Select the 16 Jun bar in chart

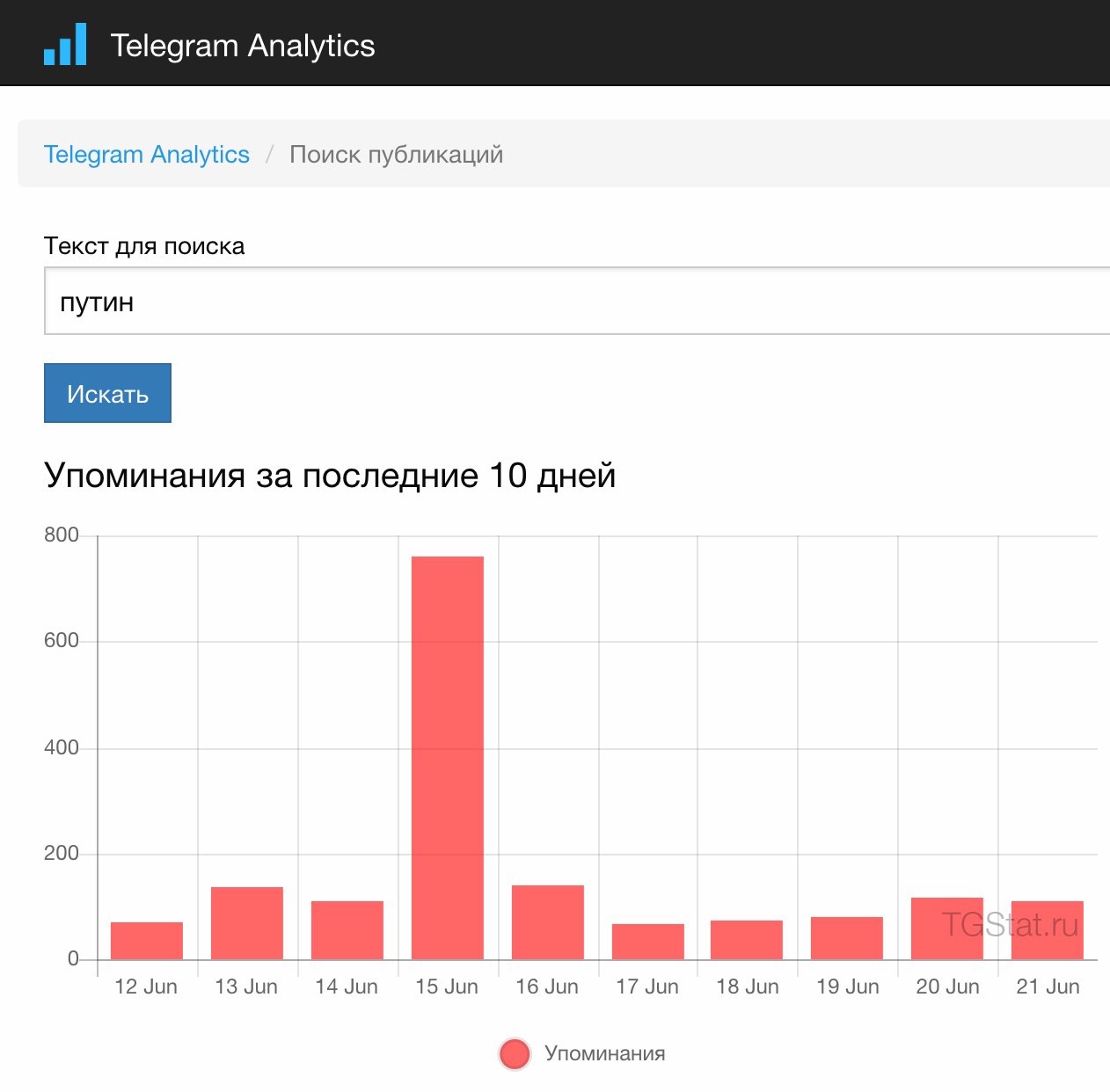548,922
